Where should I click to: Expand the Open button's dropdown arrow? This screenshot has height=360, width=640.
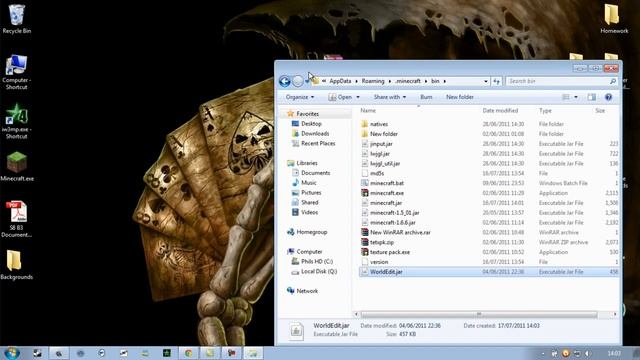(358, 97)
